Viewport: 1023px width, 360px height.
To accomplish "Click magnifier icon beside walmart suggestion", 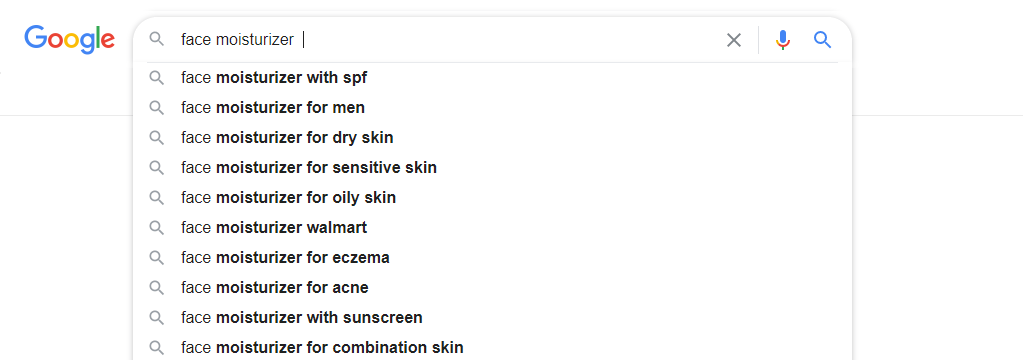I will [x=157, y=228].
